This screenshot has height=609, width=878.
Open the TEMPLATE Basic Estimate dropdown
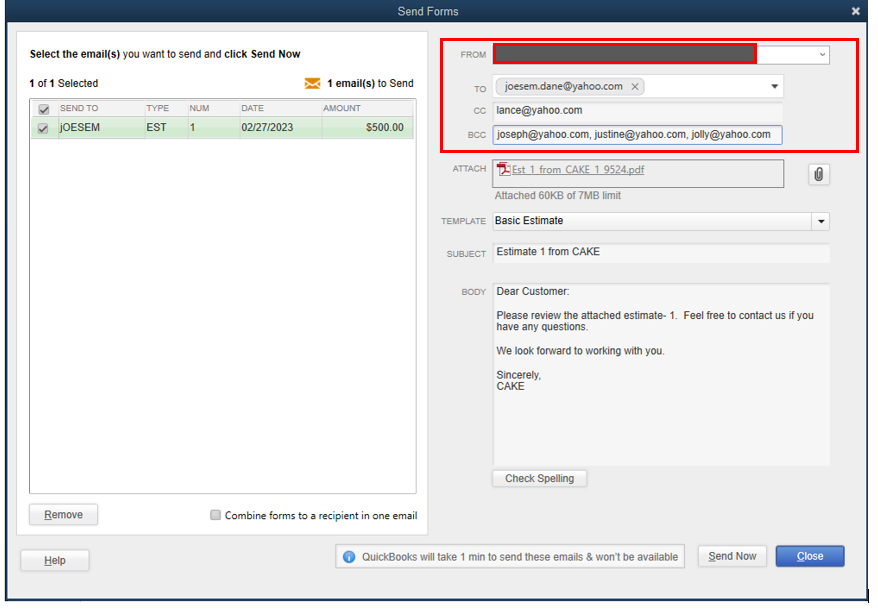821,222
